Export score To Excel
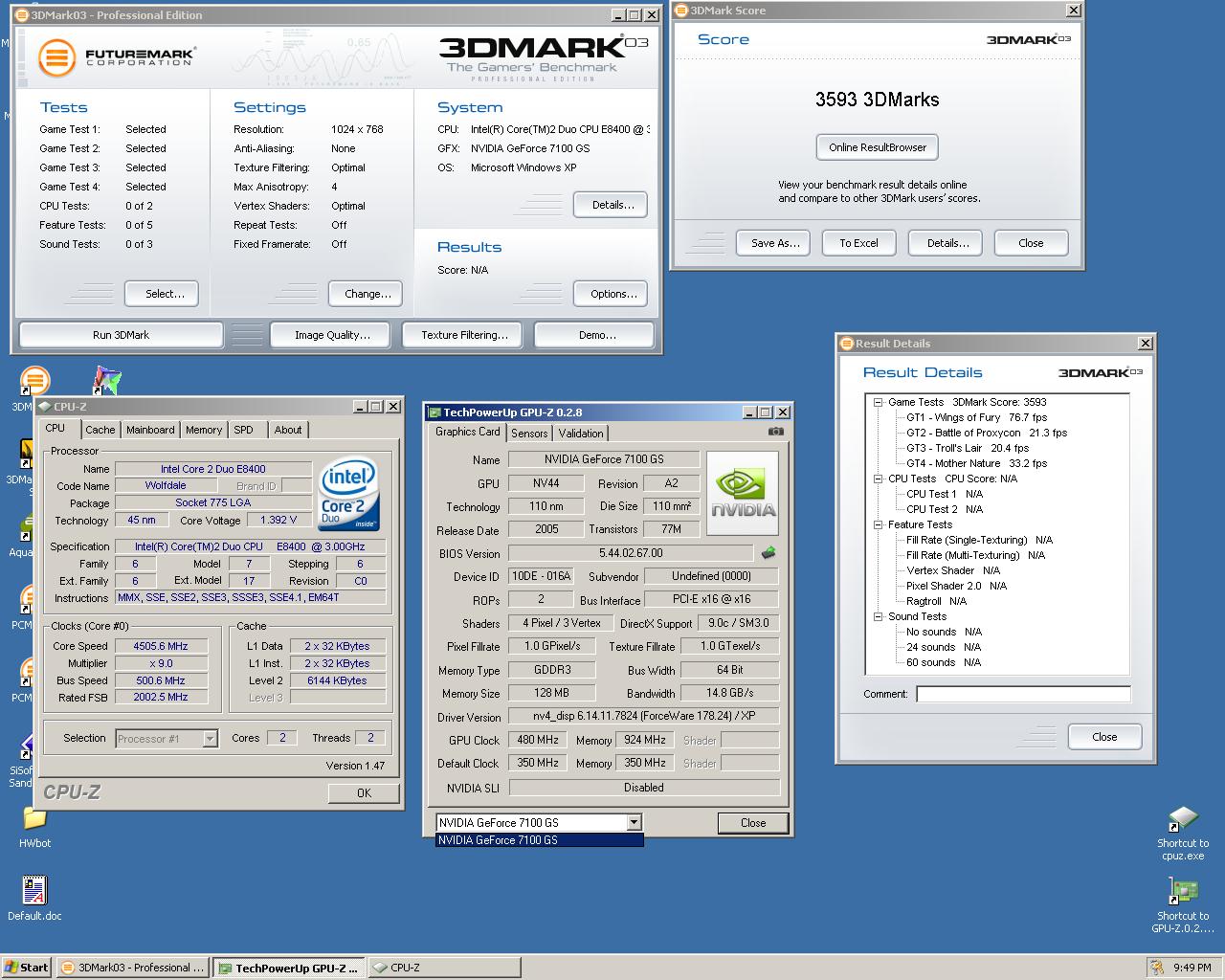 point(858,243)
